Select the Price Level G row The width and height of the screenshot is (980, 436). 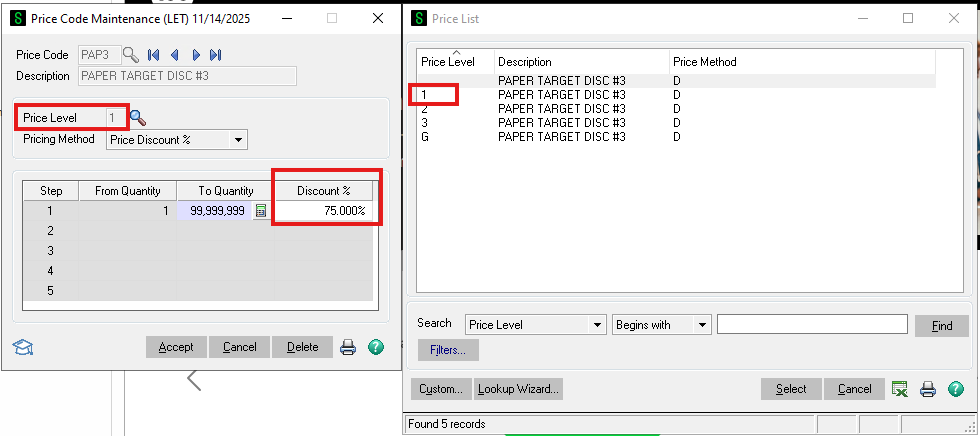coord(560,137)
